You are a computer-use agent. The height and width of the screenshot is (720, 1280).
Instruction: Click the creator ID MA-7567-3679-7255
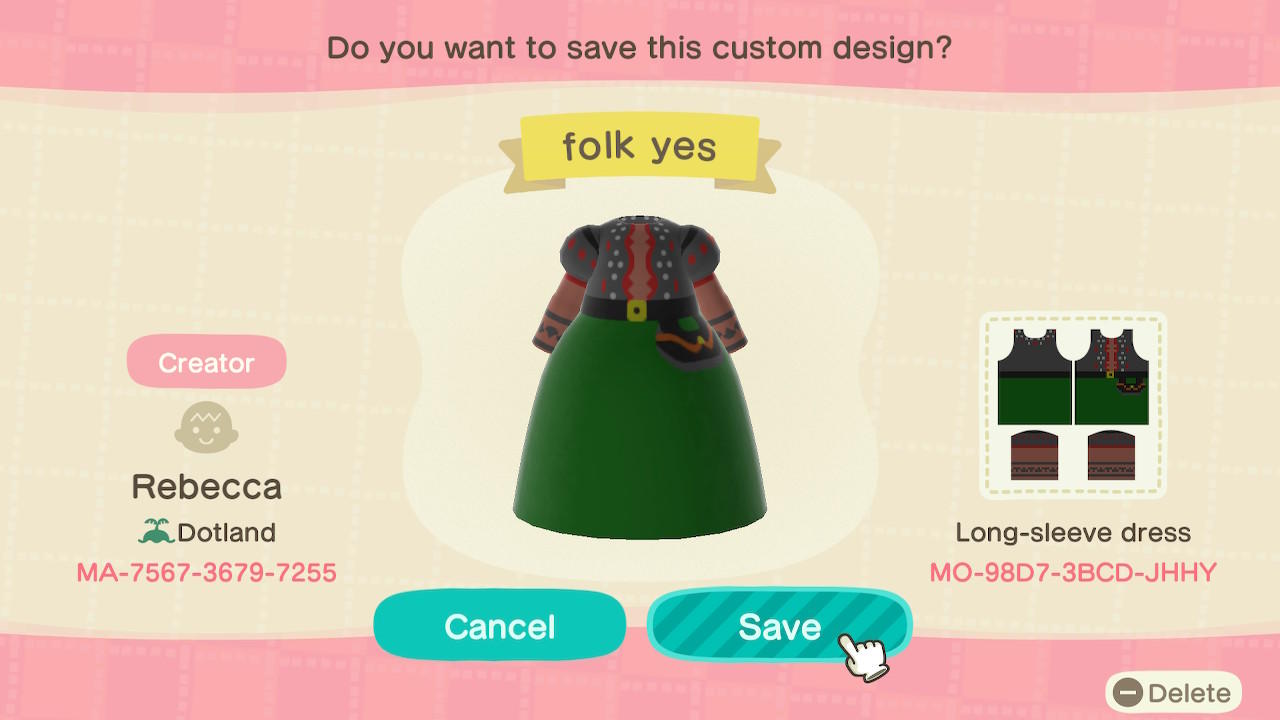tap(206, 573)
